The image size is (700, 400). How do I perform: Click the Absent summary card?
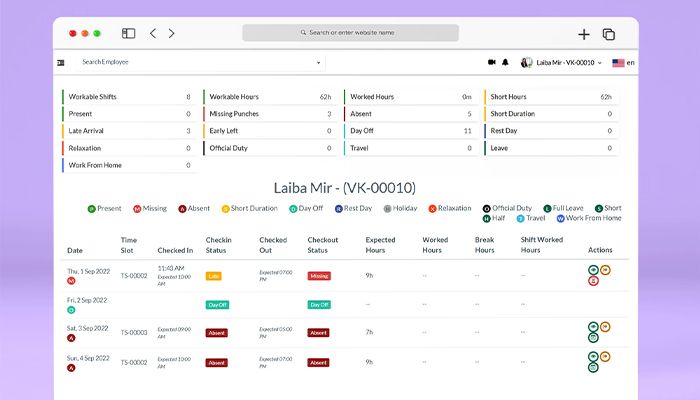tap(410, 114)
